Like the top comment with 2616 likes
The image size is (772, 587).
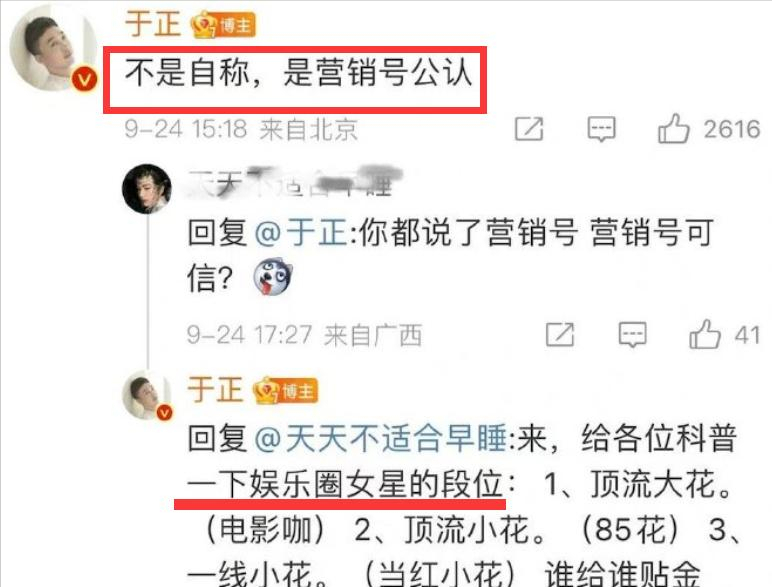click(674, 129)
